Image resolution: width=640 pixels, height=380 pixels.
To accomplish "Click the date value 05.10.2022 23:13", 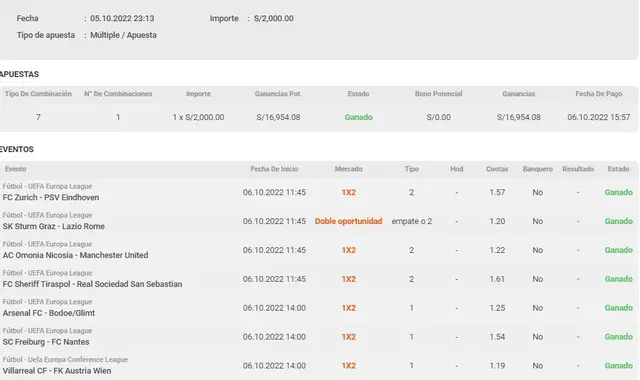I will [122, 18].
